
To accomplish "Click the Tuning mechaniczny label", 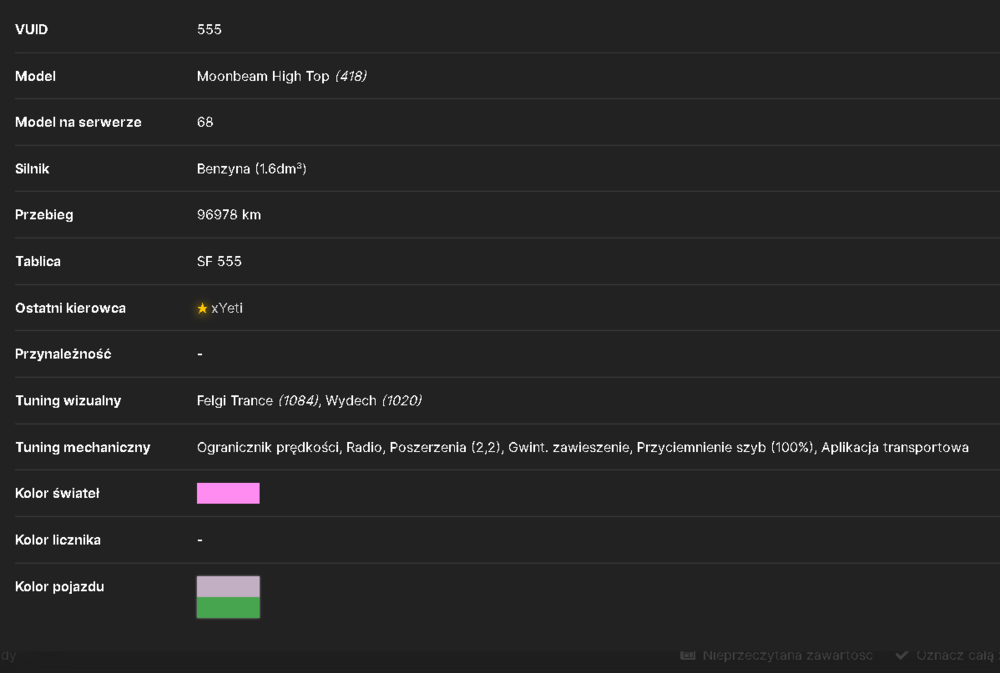I will [x=83, y=447].
